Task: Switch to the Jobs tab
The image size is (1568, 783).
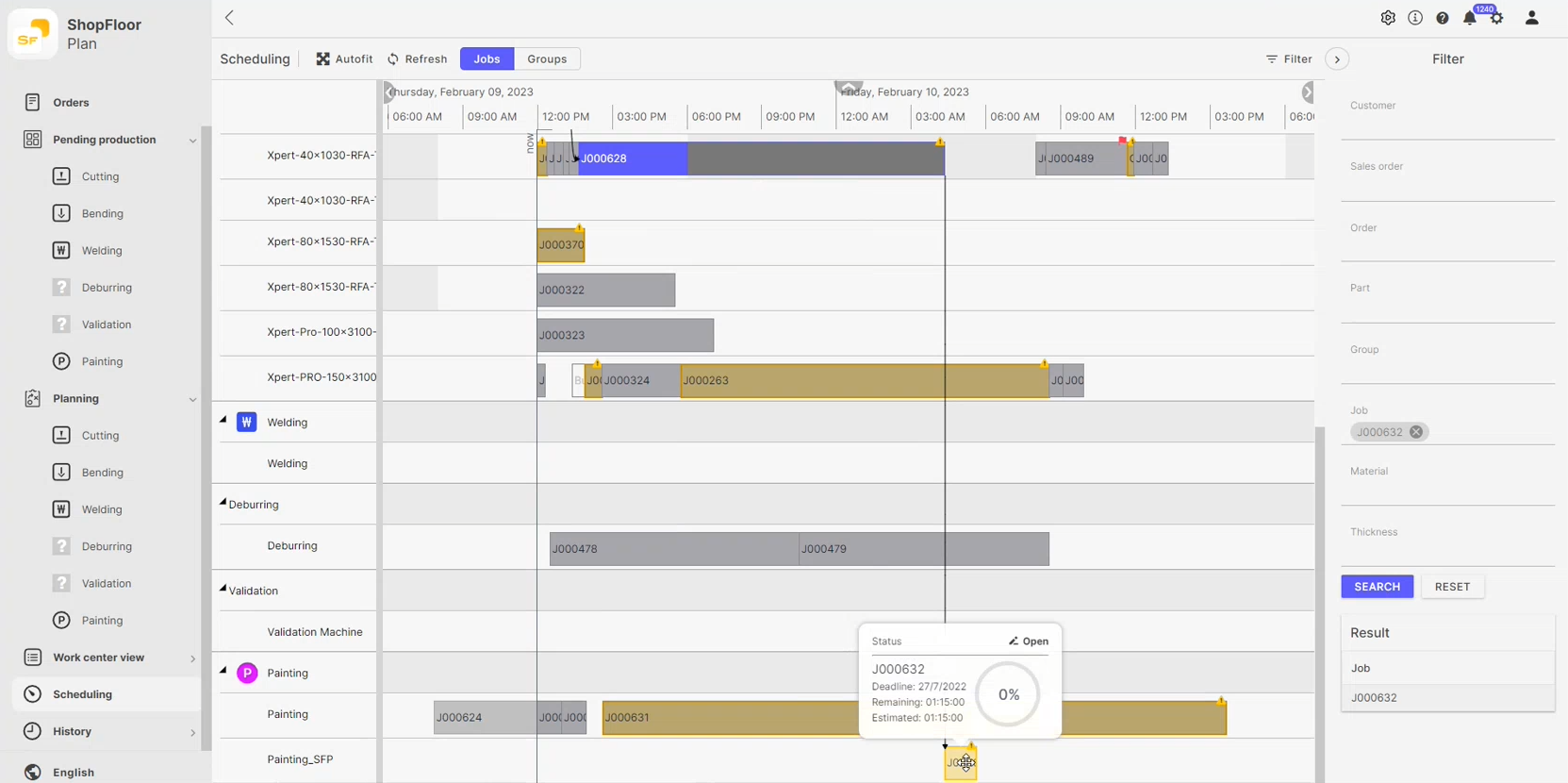Action: pos(487,58)
